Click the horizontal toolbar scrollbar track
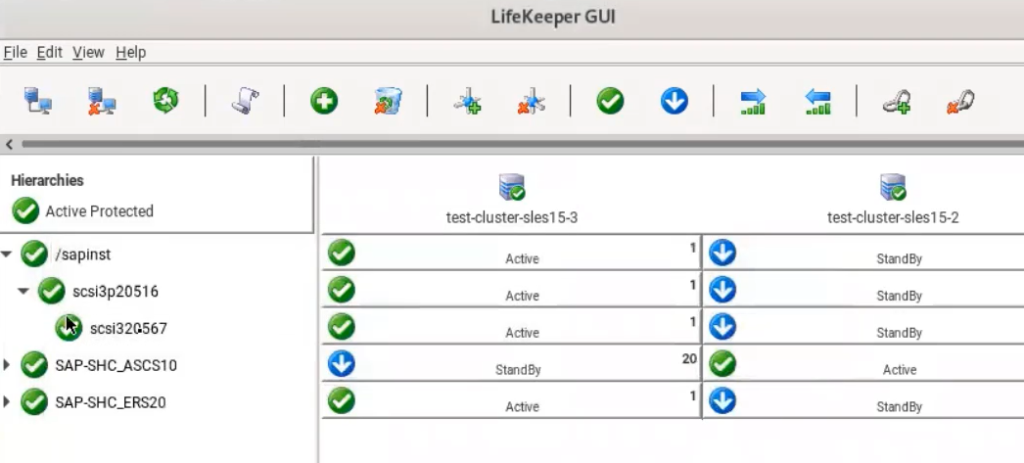The height and width of the screenshot is (463, 1024). pos(522,144)
